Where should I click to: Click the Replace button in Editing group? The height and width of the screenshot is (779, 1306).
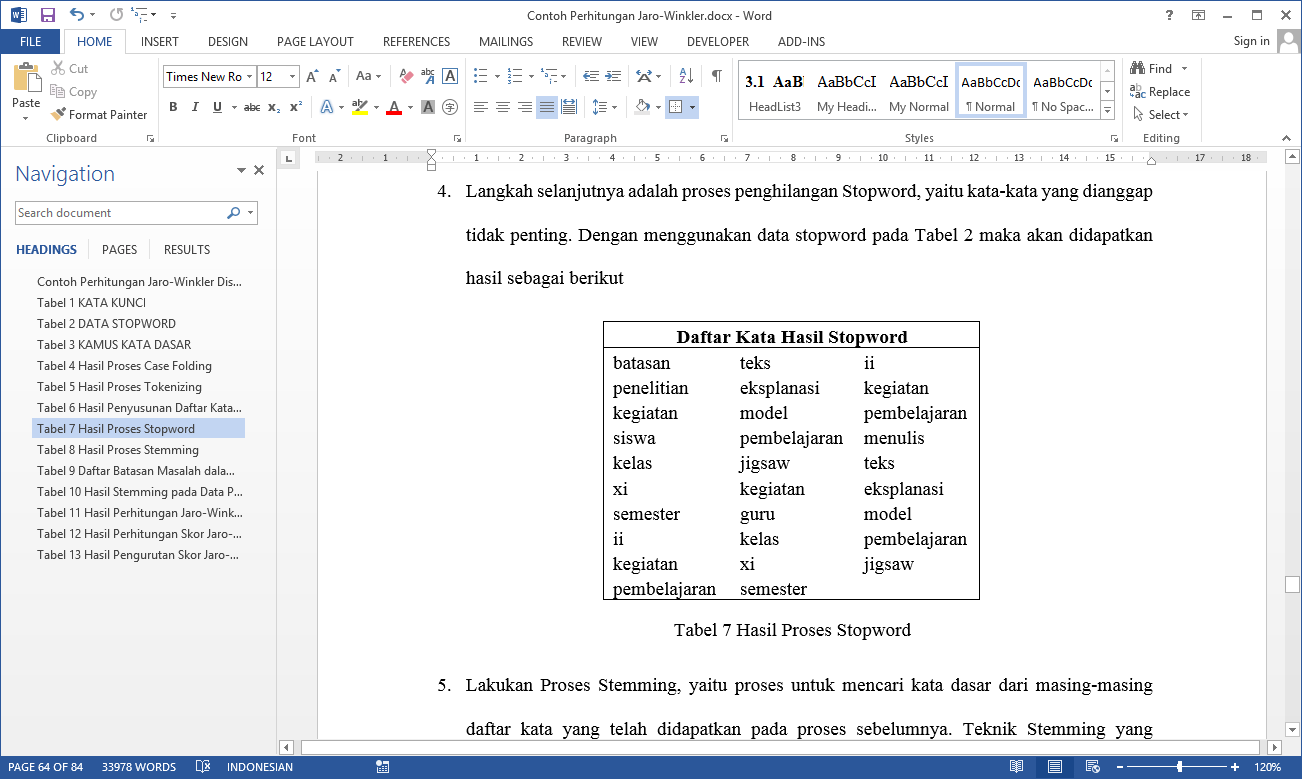1160,92
